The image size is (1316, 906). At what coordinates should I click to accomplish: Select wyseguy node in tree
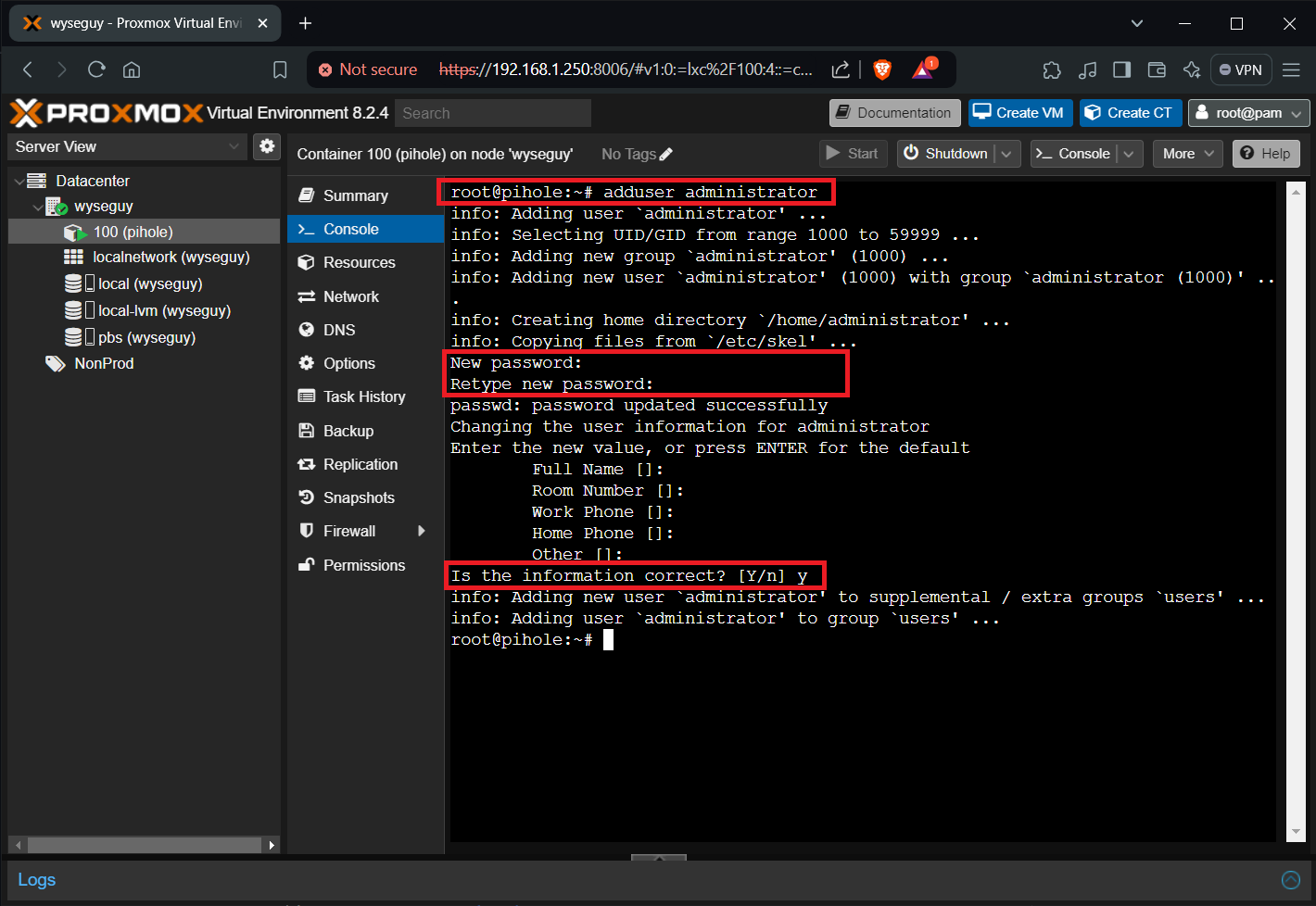pos(103,207)
